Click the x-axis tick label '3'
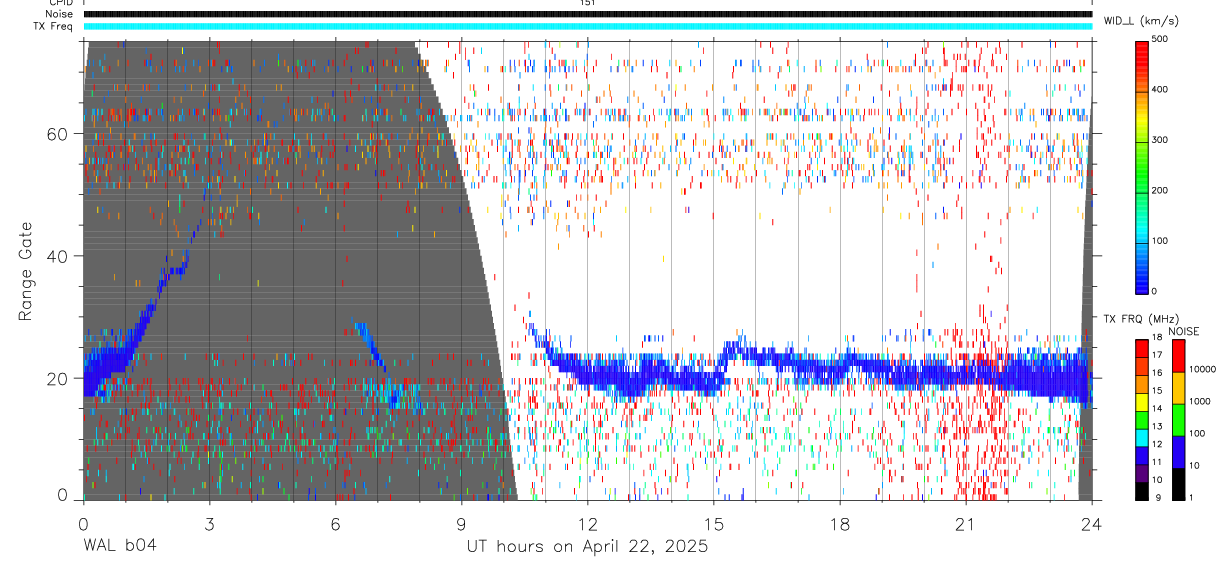The width and height of the screenshot is (1228, 567). tap(209, 524)
